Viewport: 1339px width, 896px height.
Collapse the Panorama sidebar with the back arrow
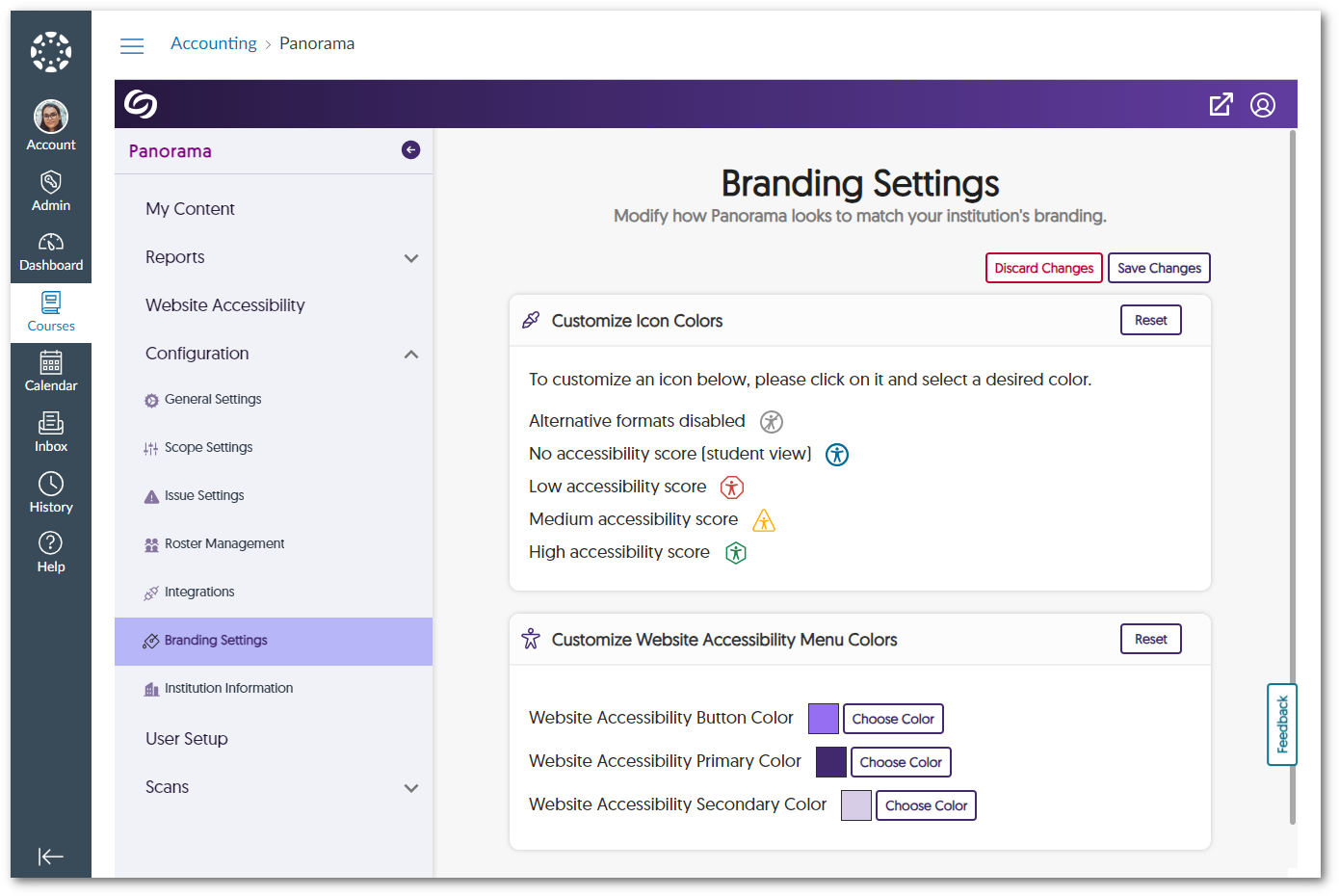(410, 150)
